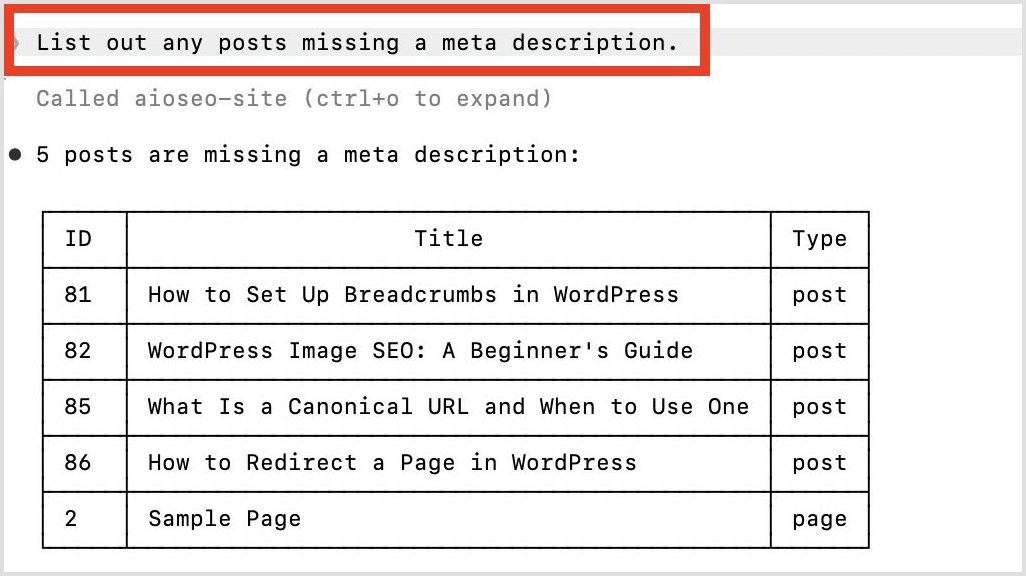This screenshot has width=1026, height=576.
Task: Expand the 'Called aioseo-site' tool call line
Action: pos(294,99)
